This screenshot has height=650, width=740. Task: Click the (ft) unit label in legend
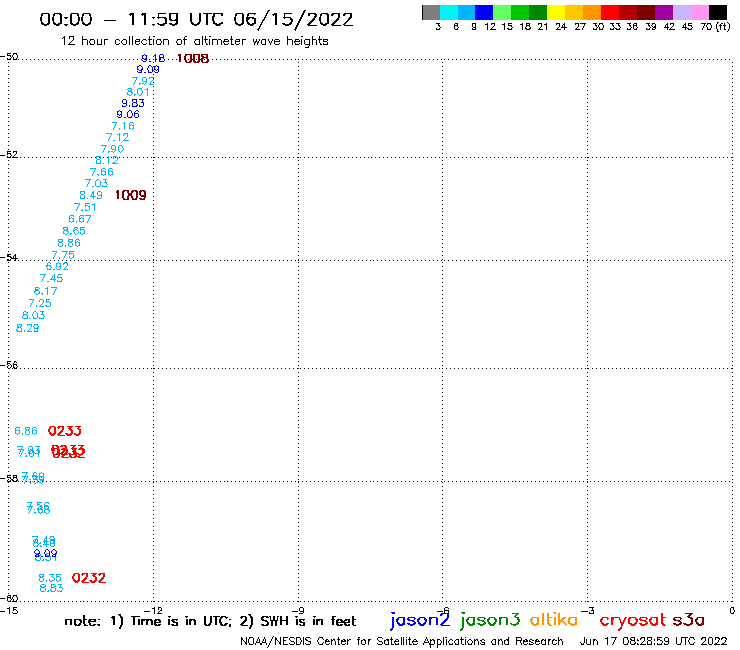(723, 26)
